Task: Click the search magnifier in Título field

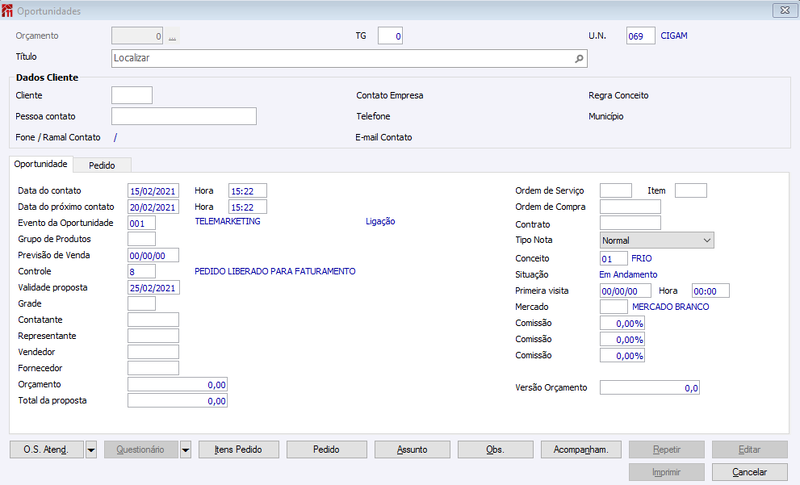Action: (x=579, y=59)
